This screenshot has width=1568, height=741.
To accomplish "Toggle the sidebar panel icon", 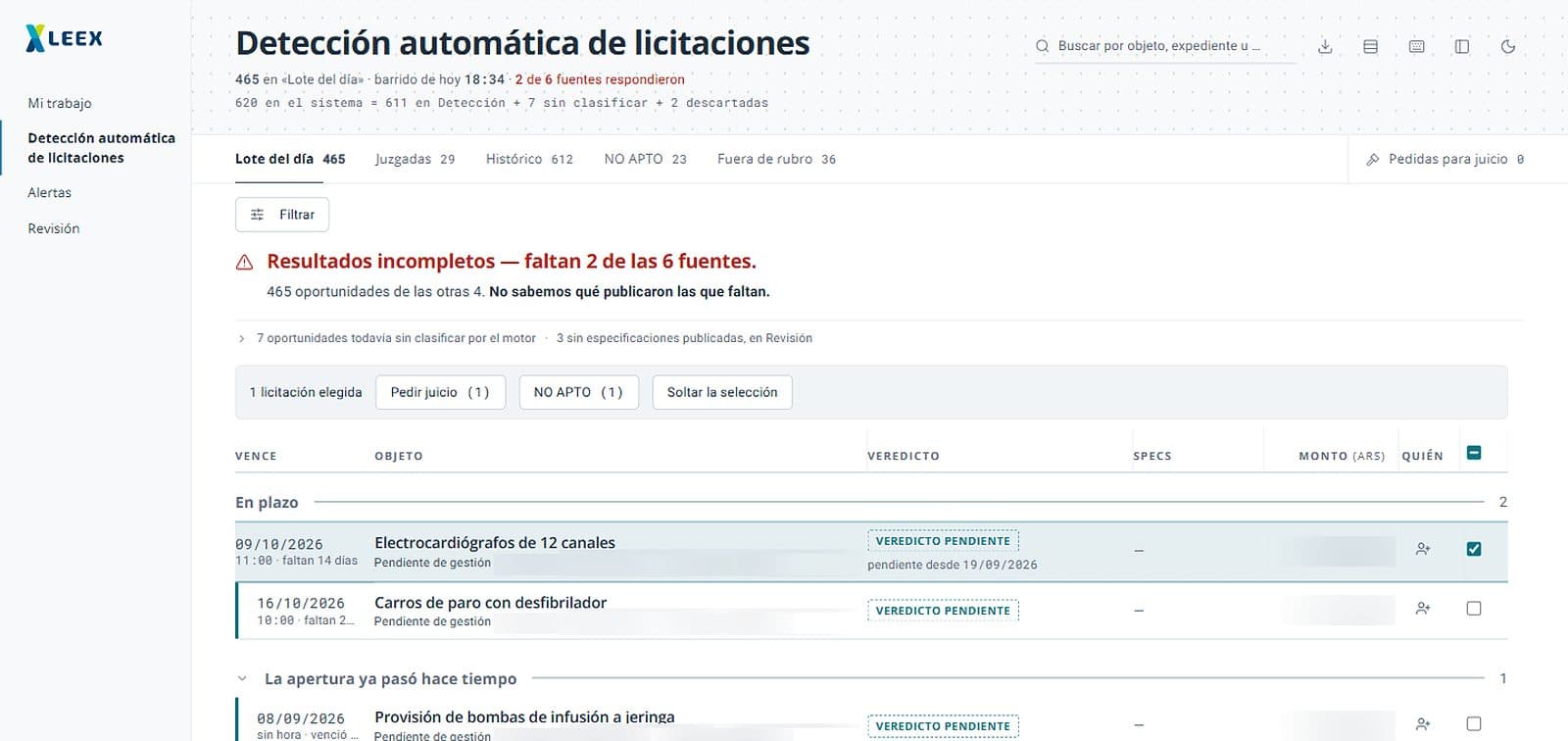I will pyautogui.click(x=1462, y=46).
